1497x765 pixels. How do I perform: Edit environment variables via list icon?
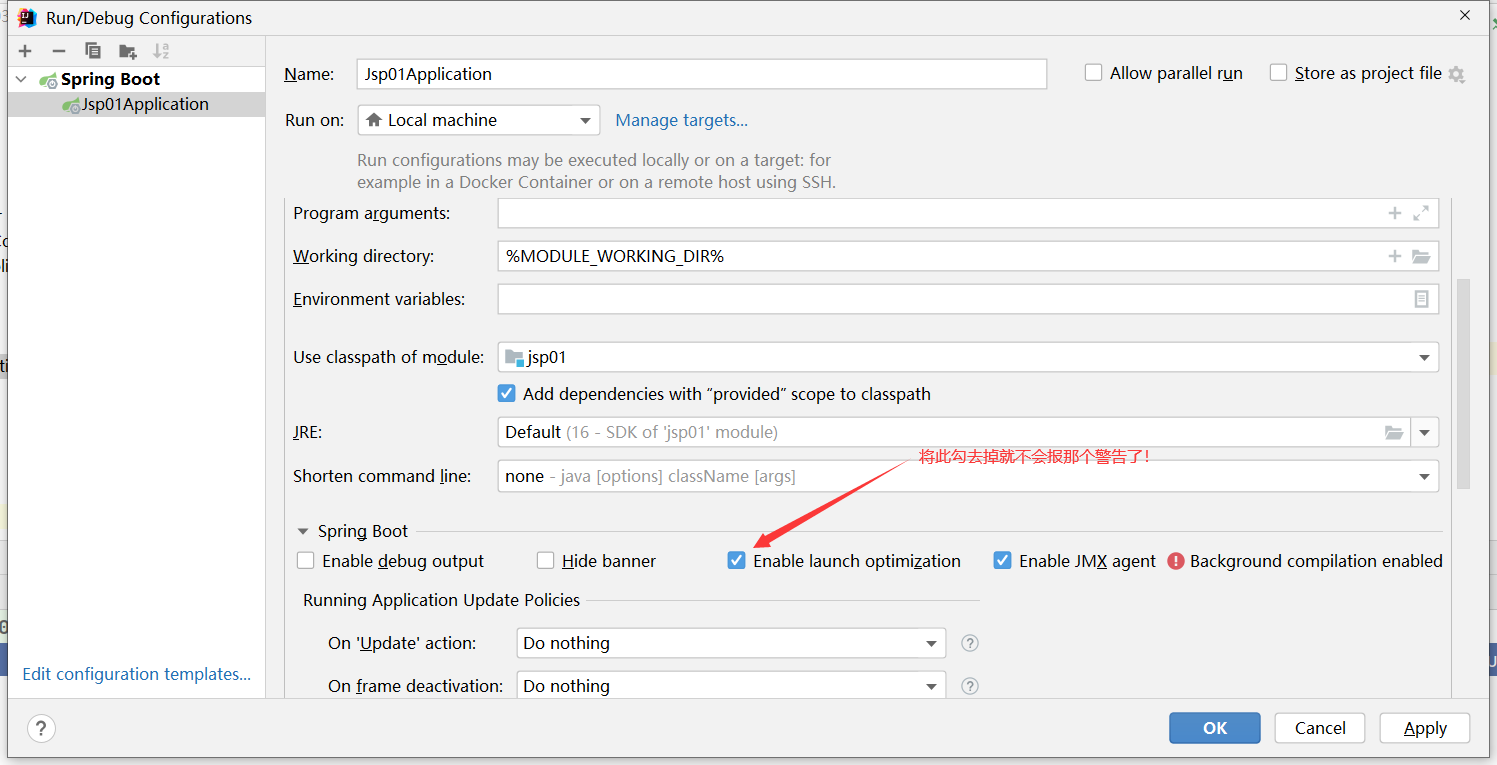tap(1421, 299)
